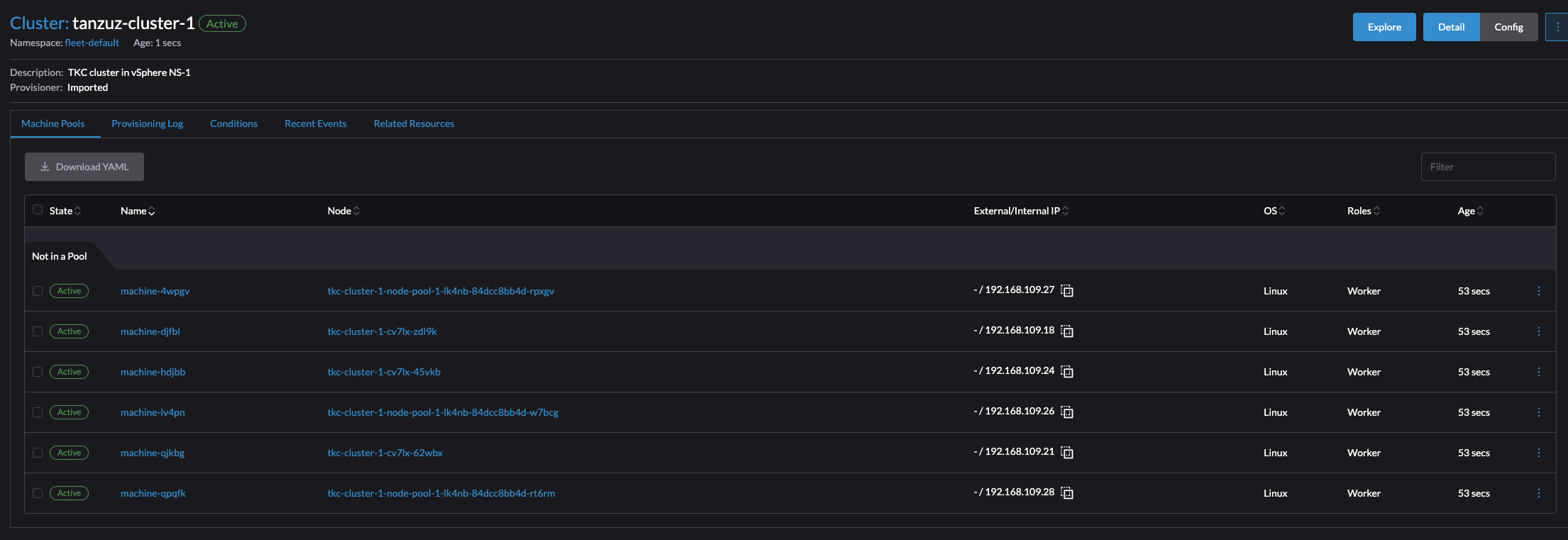
Task: Copy IP 192.168.109.27 to clipboard
Action: [x=1066, y=290]
